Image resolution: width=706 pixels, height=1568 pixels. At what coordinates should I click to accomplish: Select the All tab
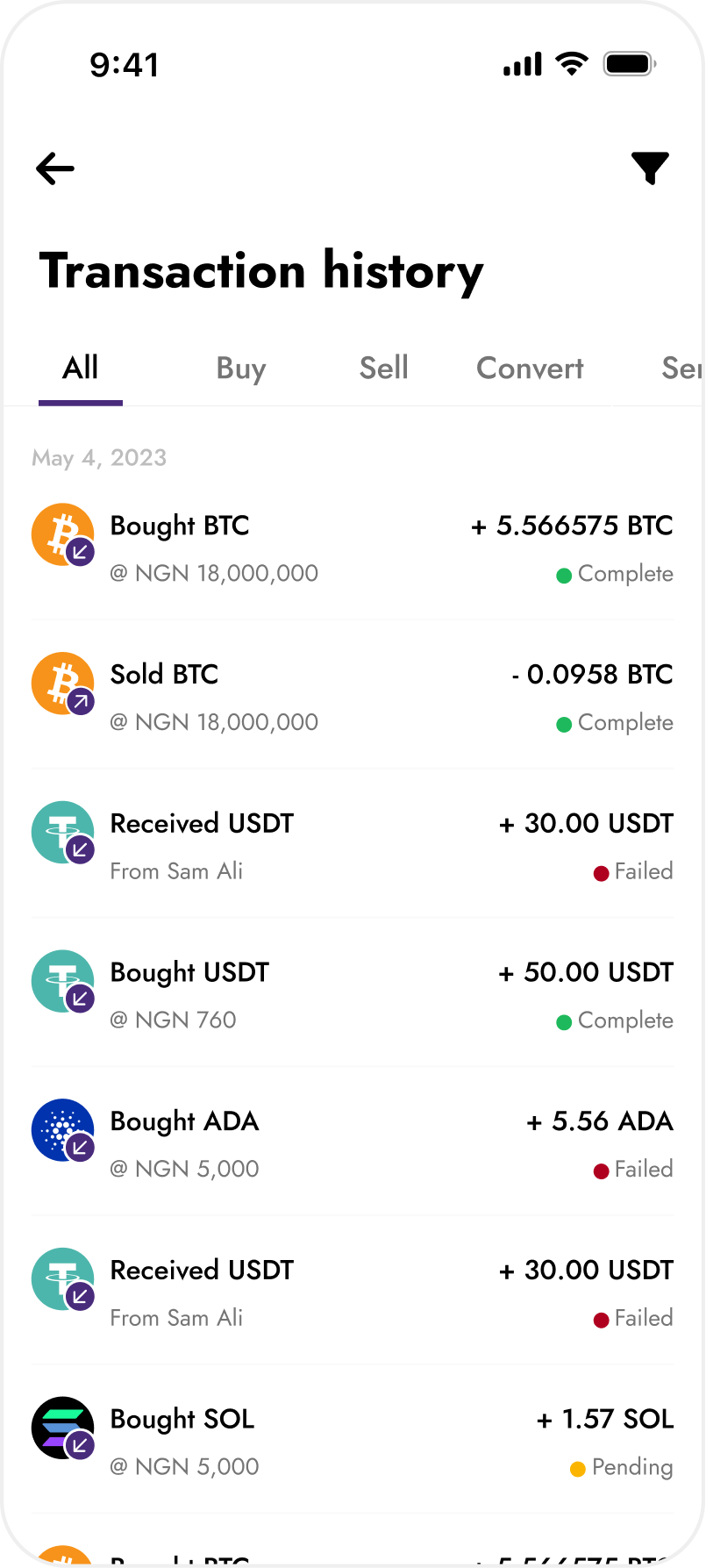81,368
